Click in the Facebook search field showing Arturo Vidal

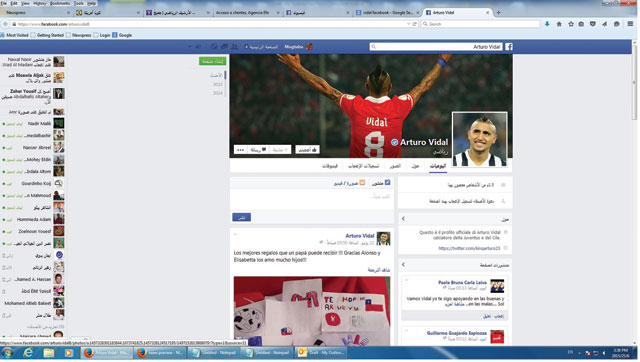click(x=437, y=47)
